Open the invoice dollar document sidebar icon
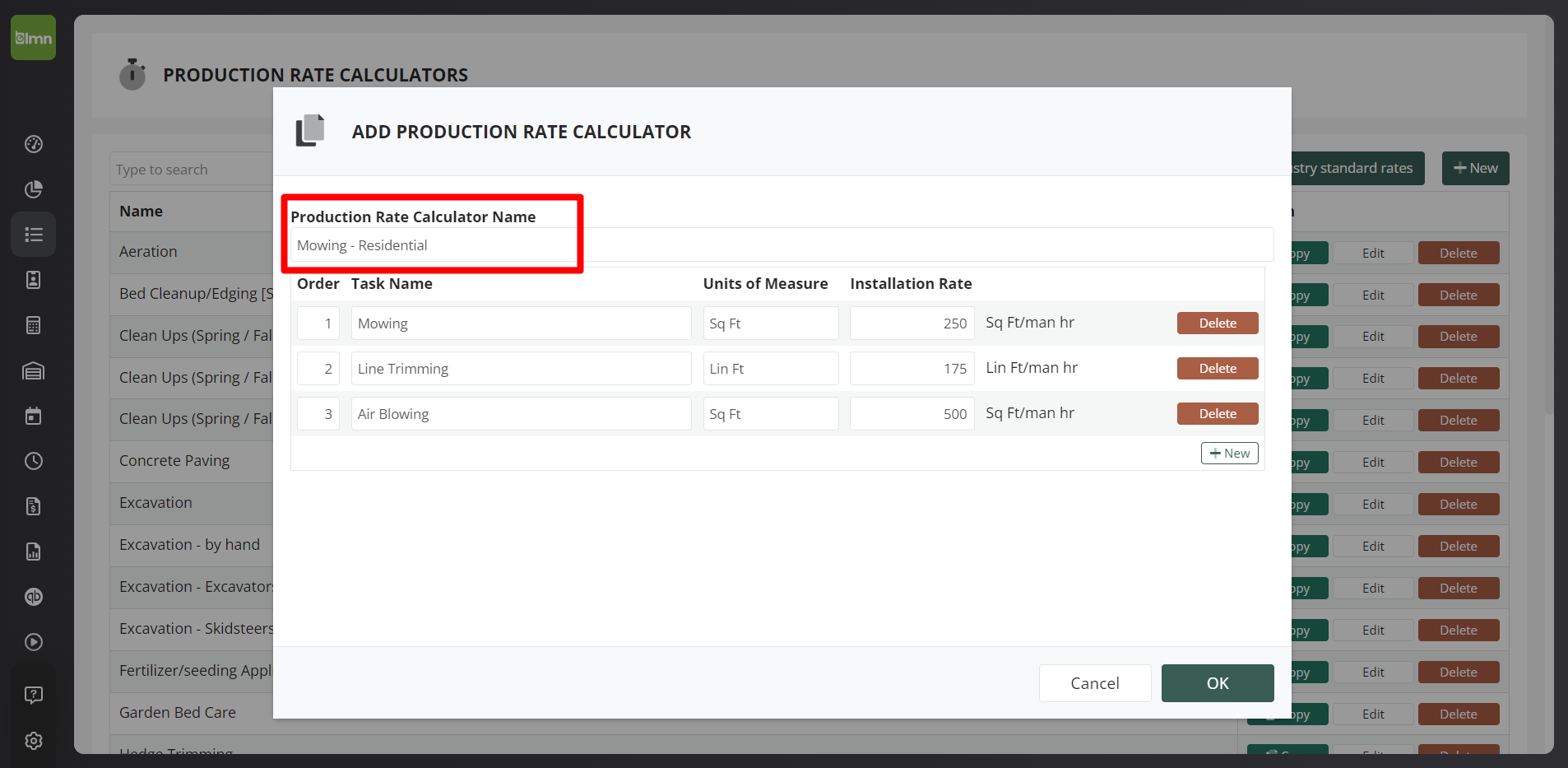This screenshot has height=768, width=1568. coord(33,506)
